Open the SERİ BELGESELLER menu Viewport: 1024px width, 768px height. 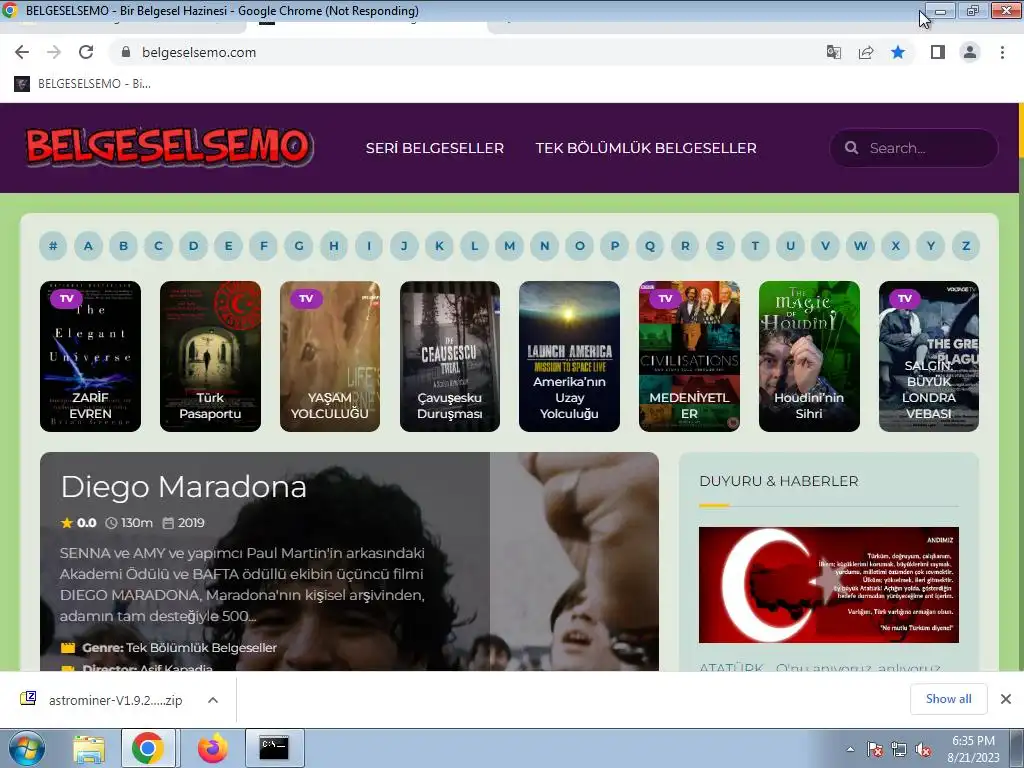[435, 148]
